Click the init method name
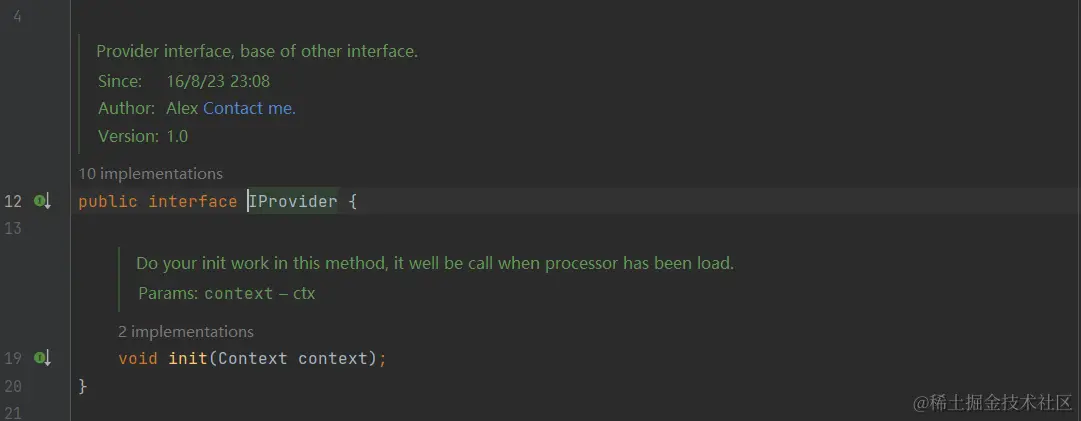 (x=188, y=358)
